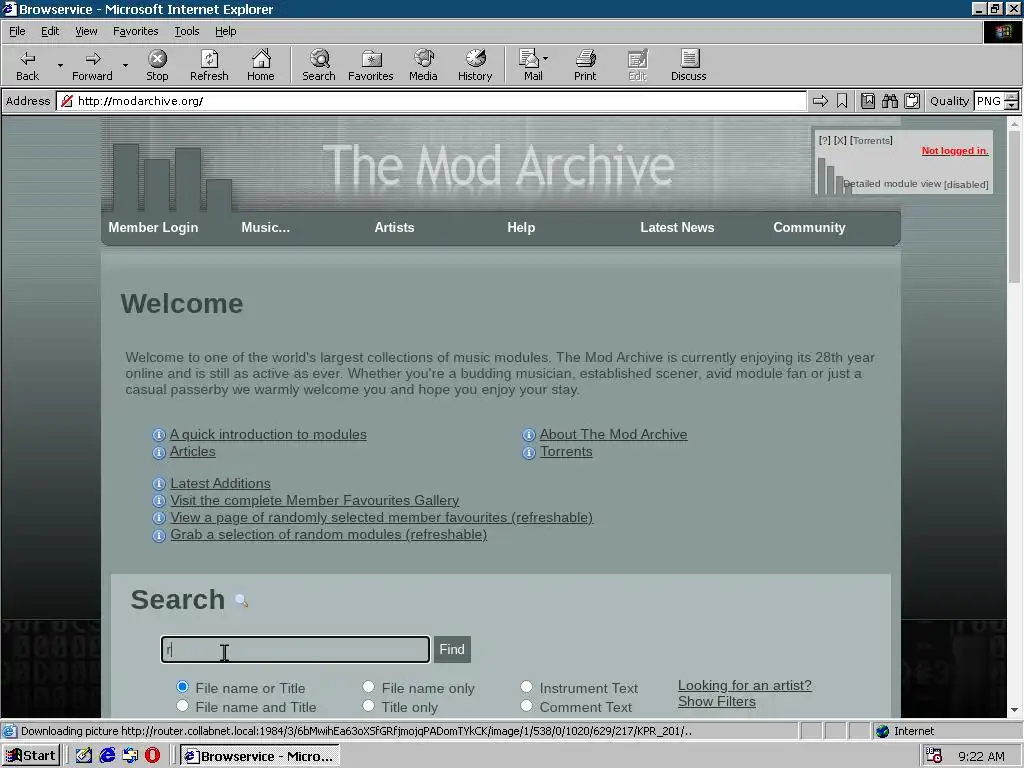Click the Browservice taskbar window button
The image size is (1024, 768).
click(259, 756)
